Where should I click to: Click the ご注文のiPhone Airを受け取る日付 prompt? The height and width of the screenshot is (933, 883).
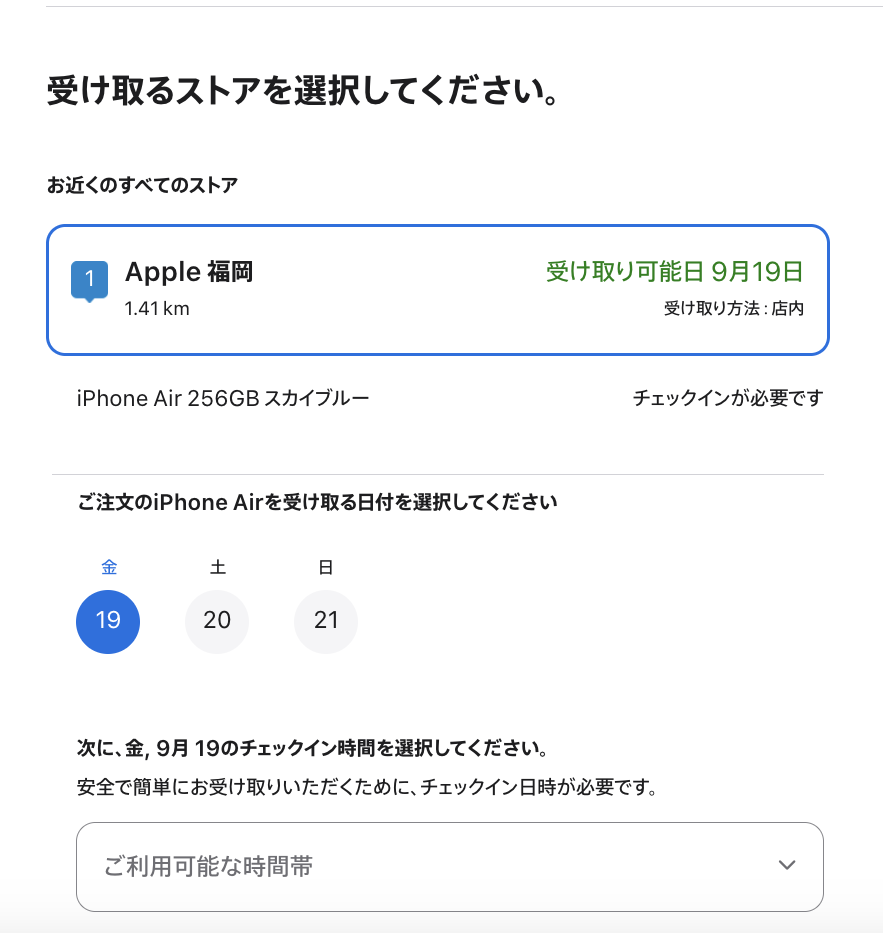click(317, 502)
